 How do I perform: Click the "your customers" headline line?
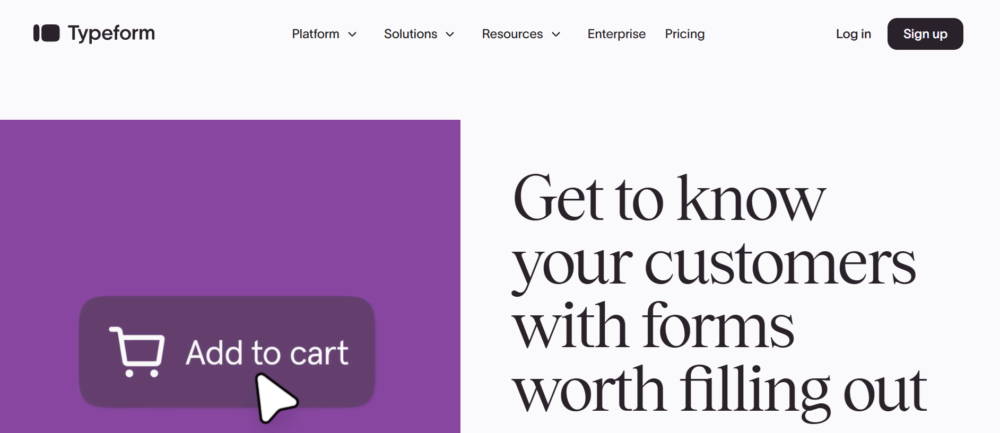(714, 264)
